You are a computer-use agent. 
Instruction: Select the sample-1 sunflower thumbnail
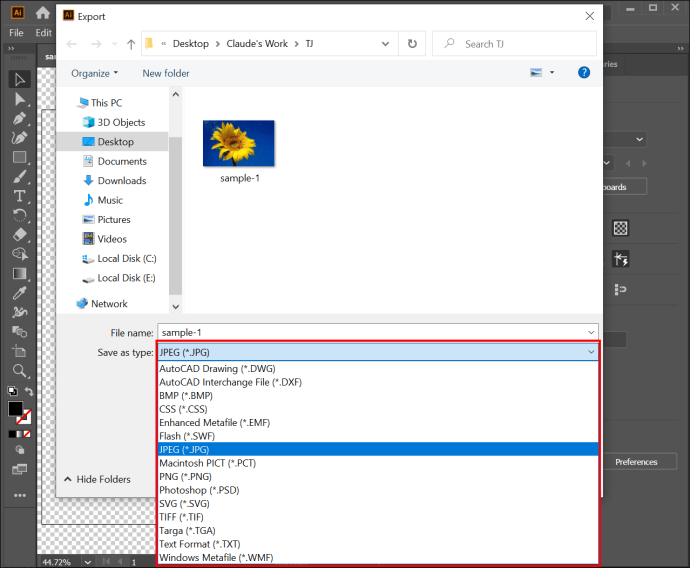(238, 144)
